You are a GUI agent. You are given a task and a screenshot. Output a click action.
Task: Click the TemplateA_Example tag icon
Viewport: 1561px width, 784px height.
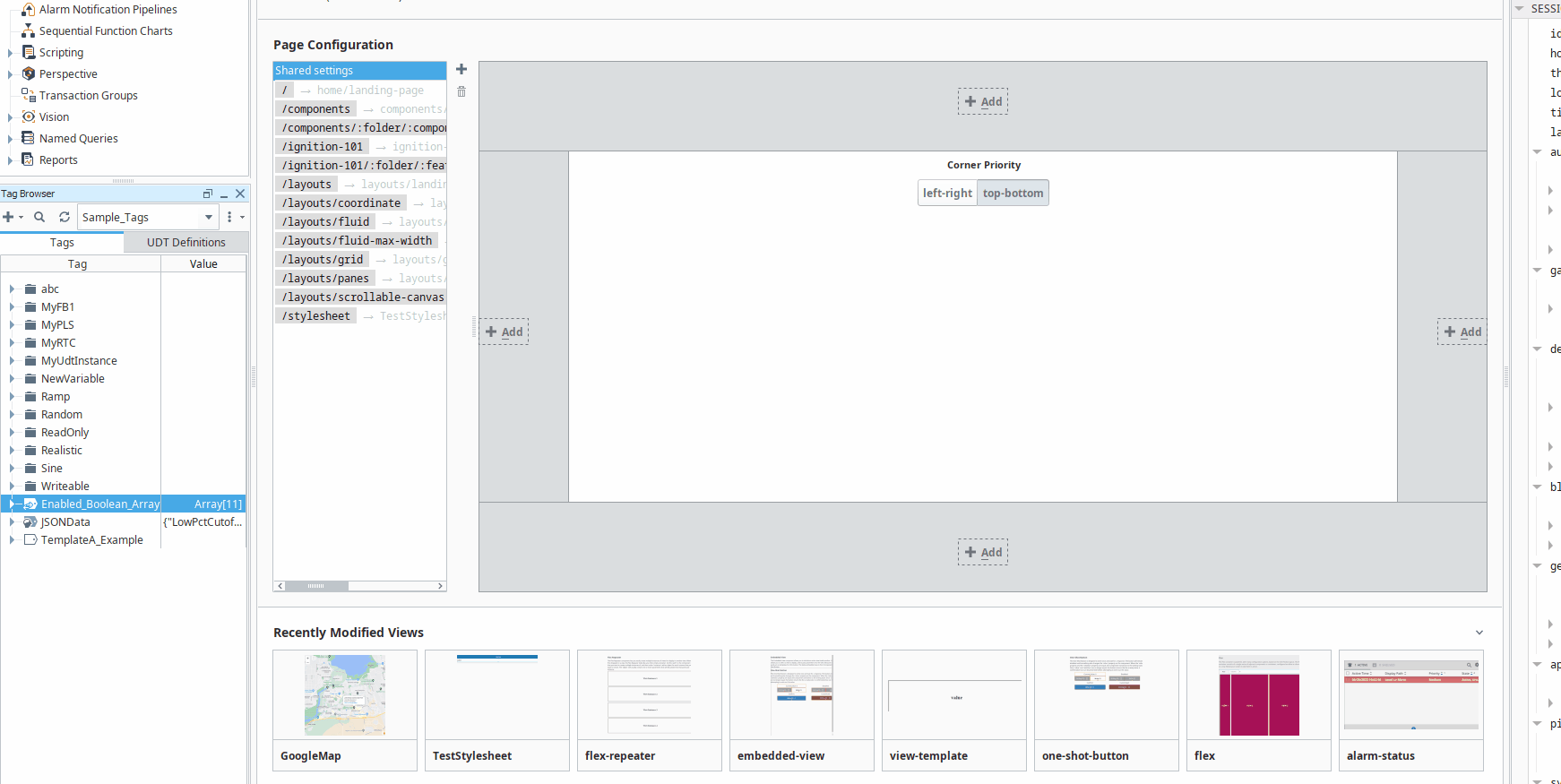click(30, 540)
